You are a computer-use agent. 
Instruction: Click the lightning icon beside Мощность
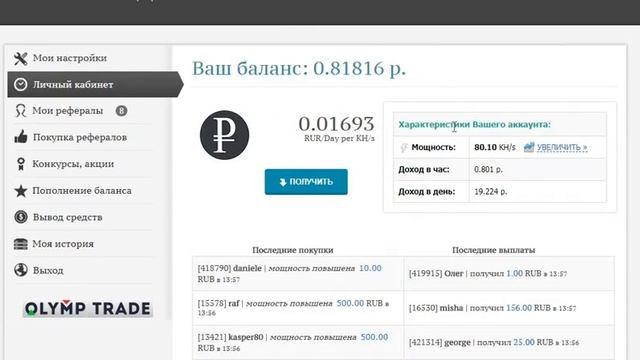coord(404,147)
